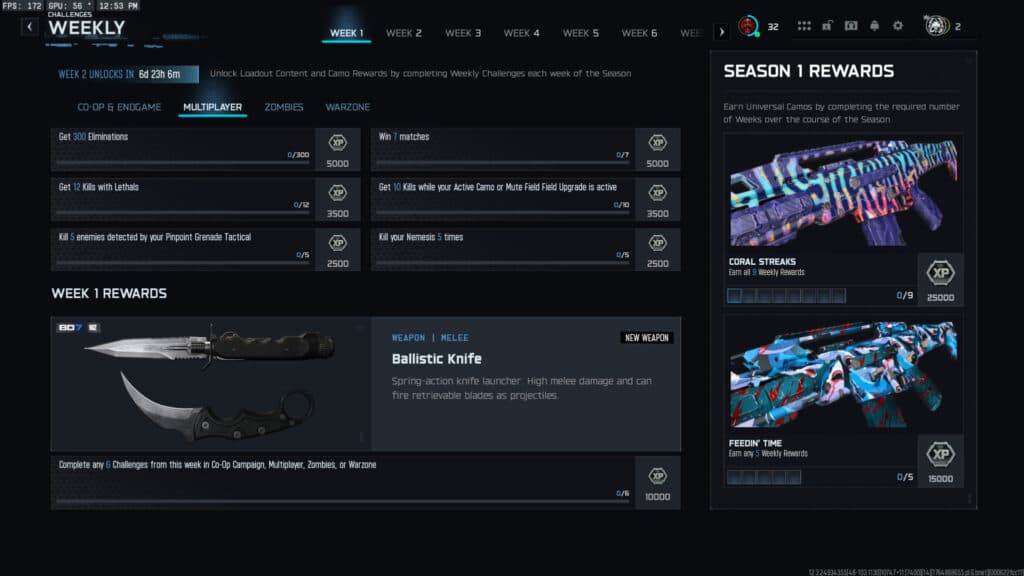Click the back arrow next to Weekly header
The image size is (1024, 576).
coord(27,27)
